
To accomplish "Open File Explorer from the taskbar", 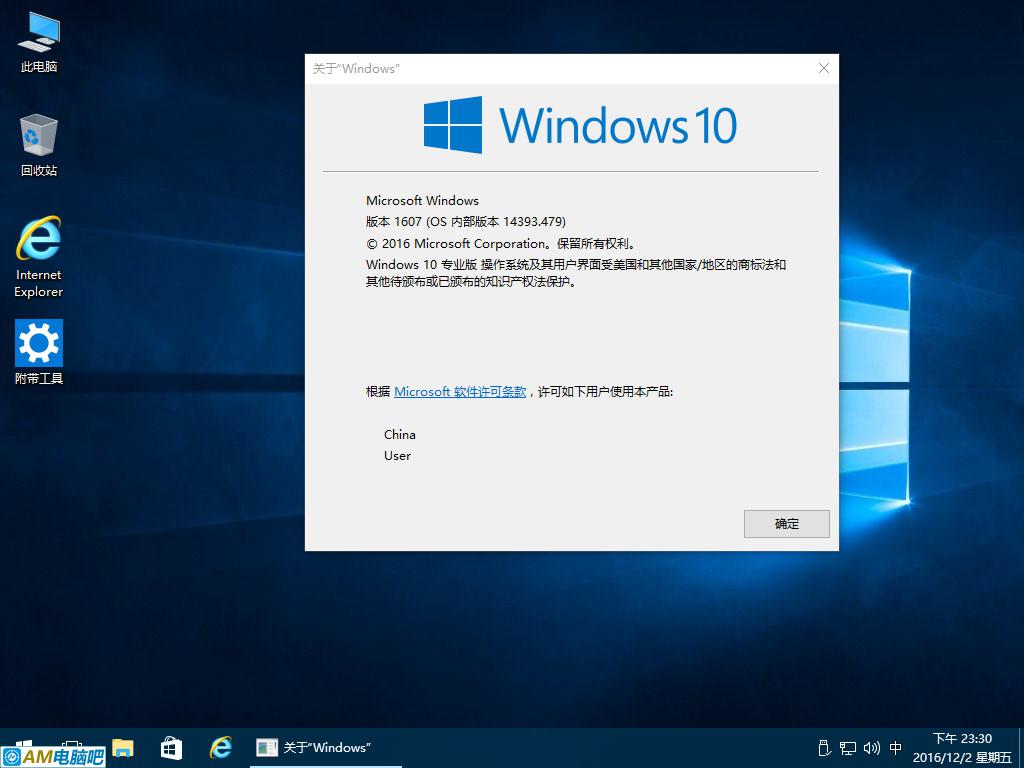I will tap(123, 748).
